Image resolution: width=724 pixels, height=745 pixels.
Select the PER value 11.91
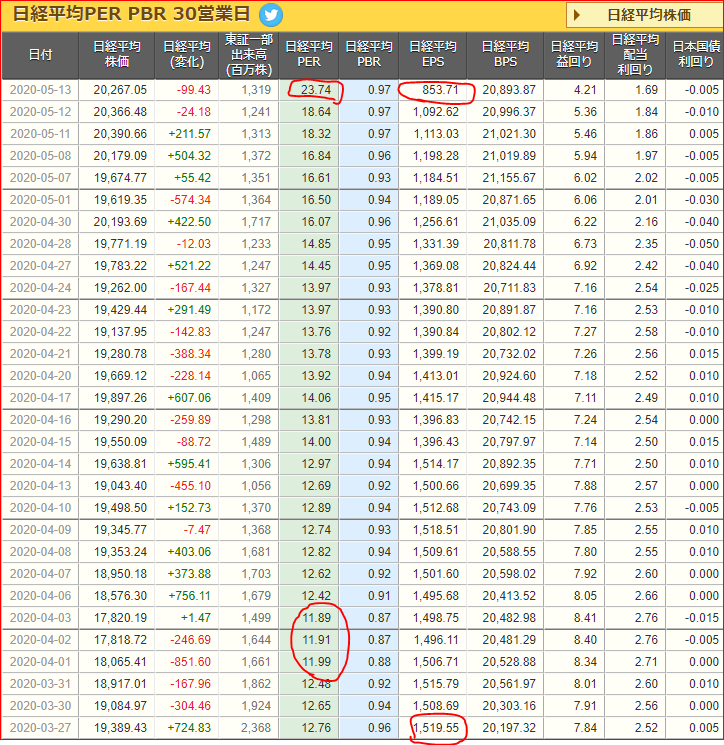(x=315, y=640)
